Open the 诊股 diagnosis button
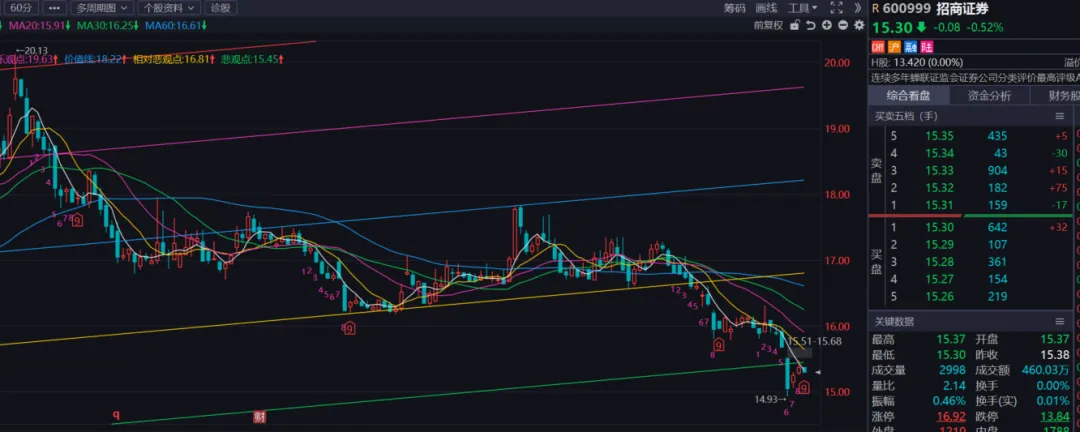This screenshot has width=1080, height=432. point(220,8)
